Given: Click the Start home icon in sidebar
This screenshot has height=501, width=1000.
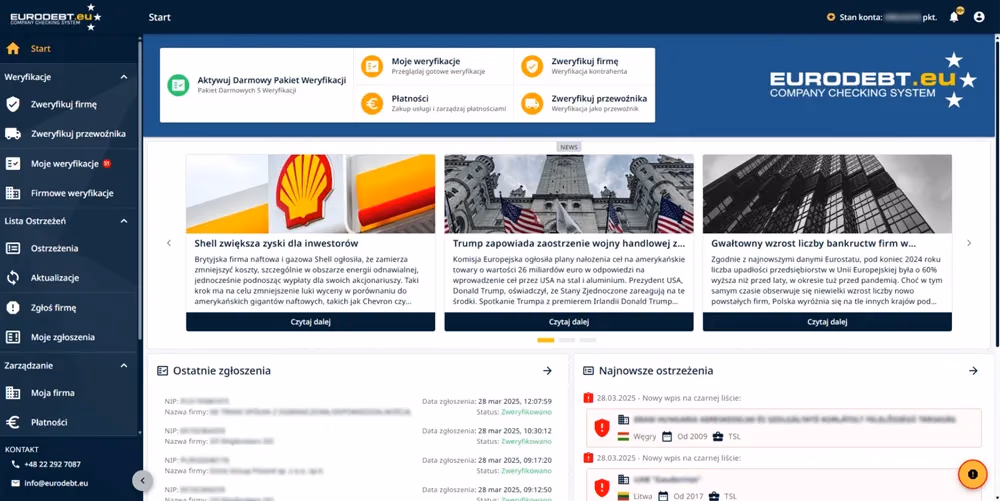Looking at the screenshot, I should point(13,48).
